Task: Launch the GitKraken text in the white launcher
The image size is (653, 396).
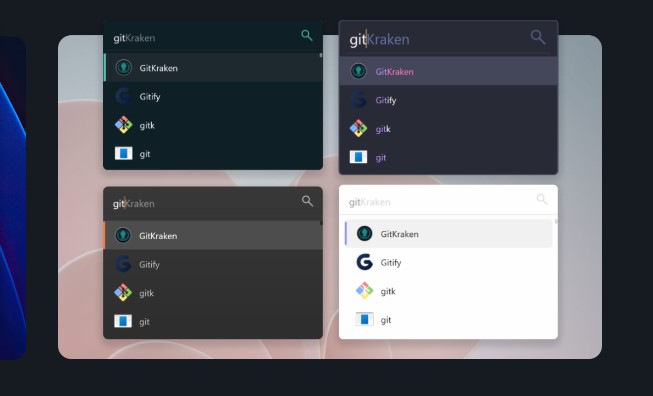Action: pyautogui.click(x=399, y=234)
